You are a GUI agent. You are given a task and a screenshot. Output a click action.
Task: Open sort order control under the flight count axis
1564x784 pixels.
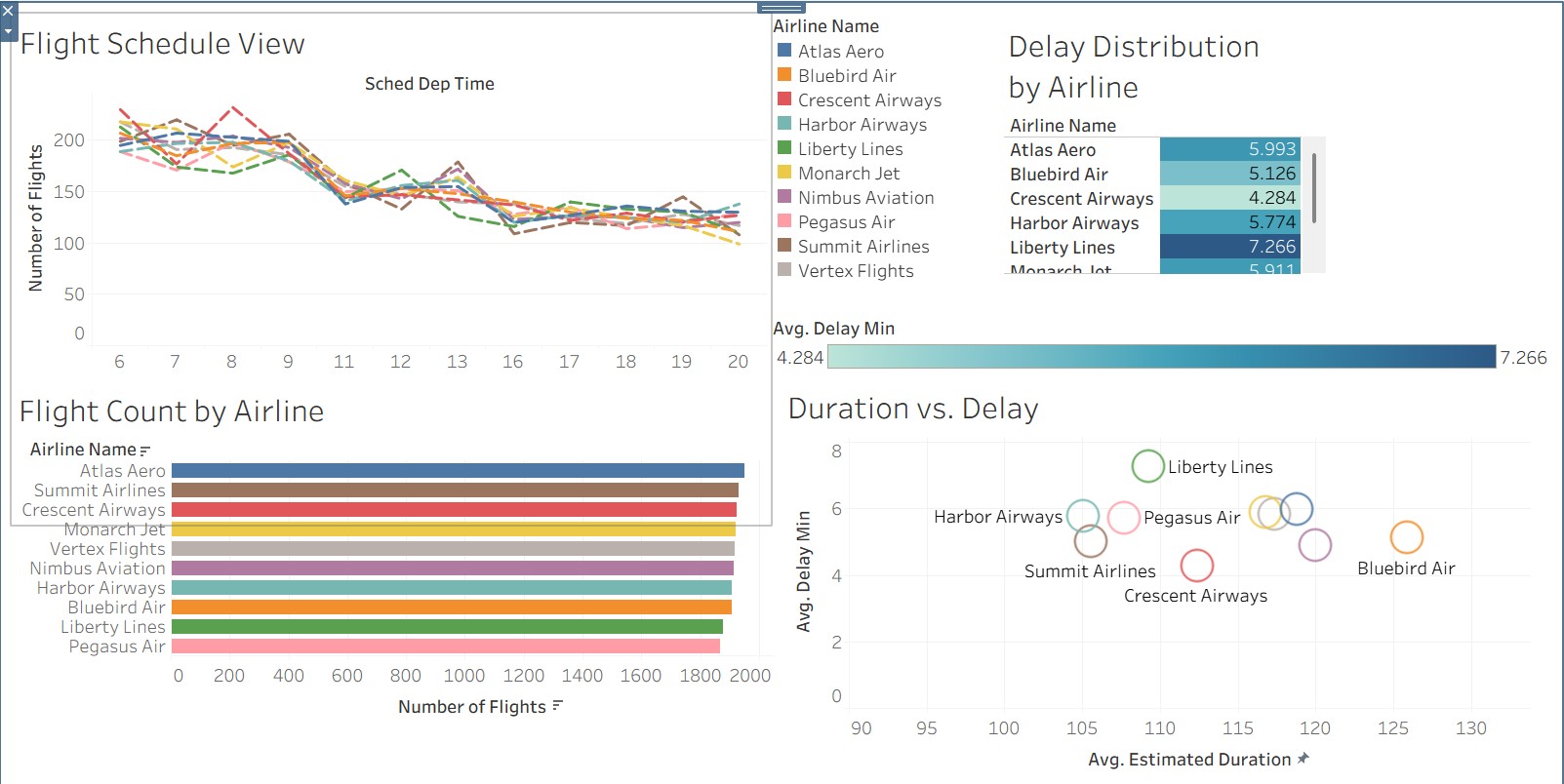pyautogui.click(x=556, y=706)
